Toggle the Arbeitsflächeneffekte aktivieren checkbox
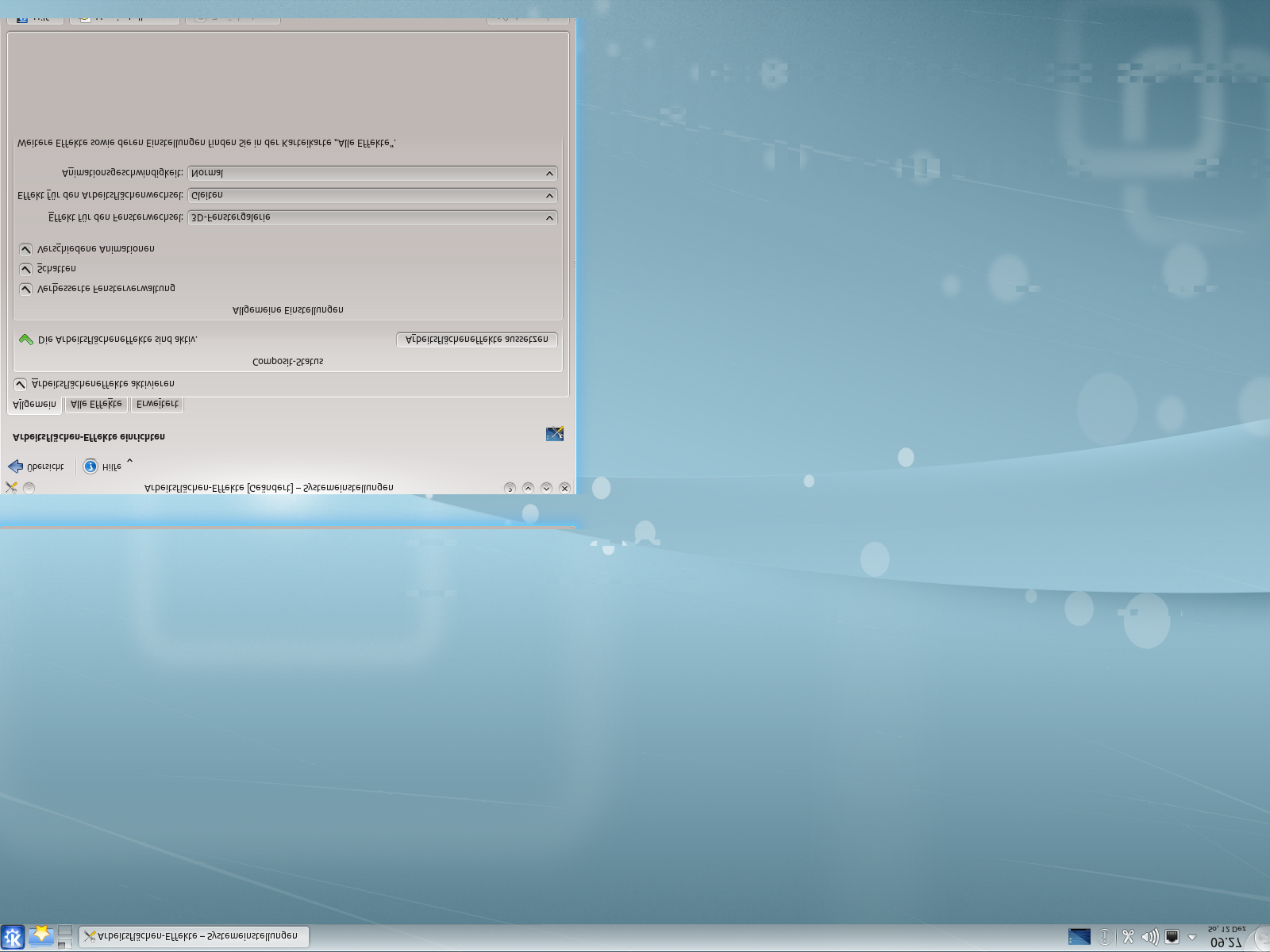The width and height of the screenshot is (1270, 952). point(21,384)
